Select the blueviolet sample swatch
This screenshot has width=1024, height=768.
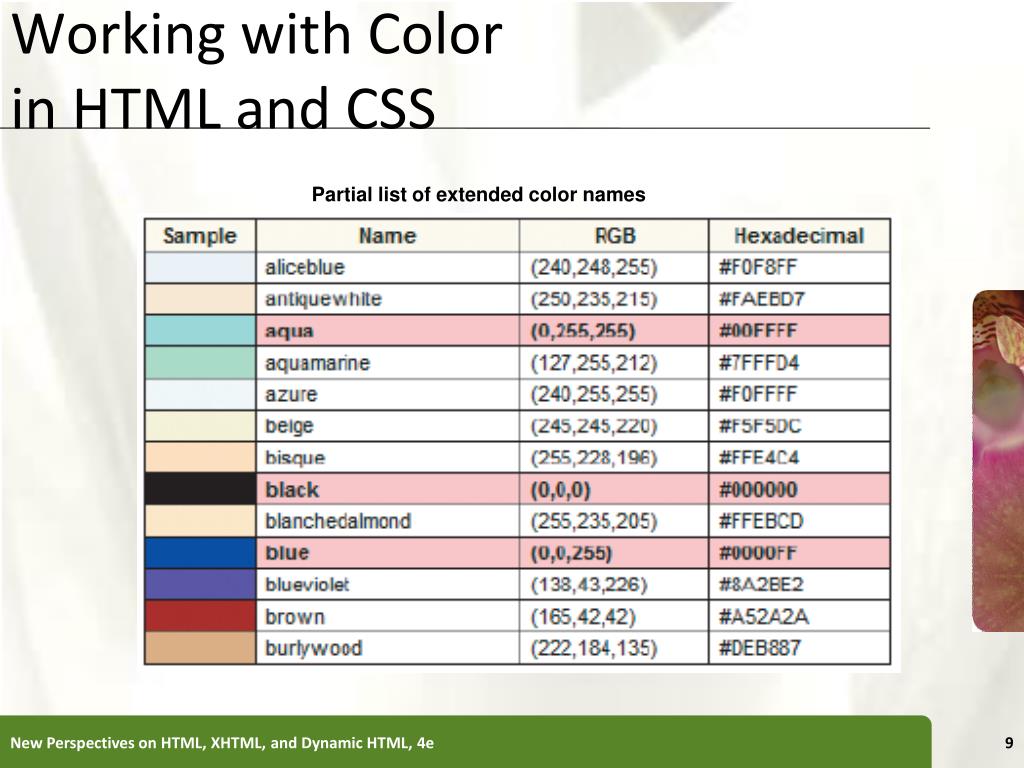200,584
